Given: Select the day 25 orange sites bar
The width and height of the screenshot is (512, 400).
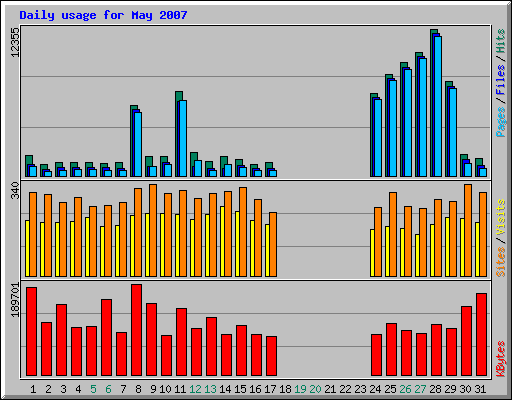Looking at the screenshot, I should [393, 235].
